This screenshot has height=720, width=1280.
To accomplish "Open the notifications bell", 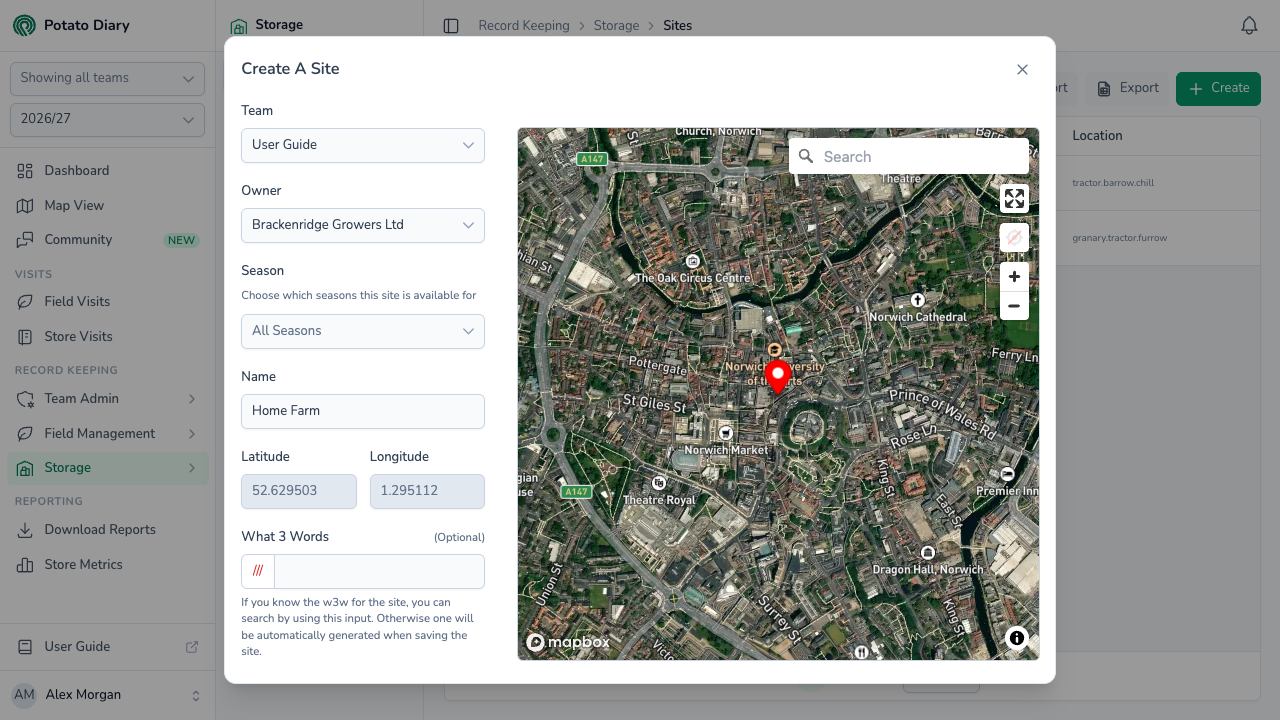I will (1249, 26).
